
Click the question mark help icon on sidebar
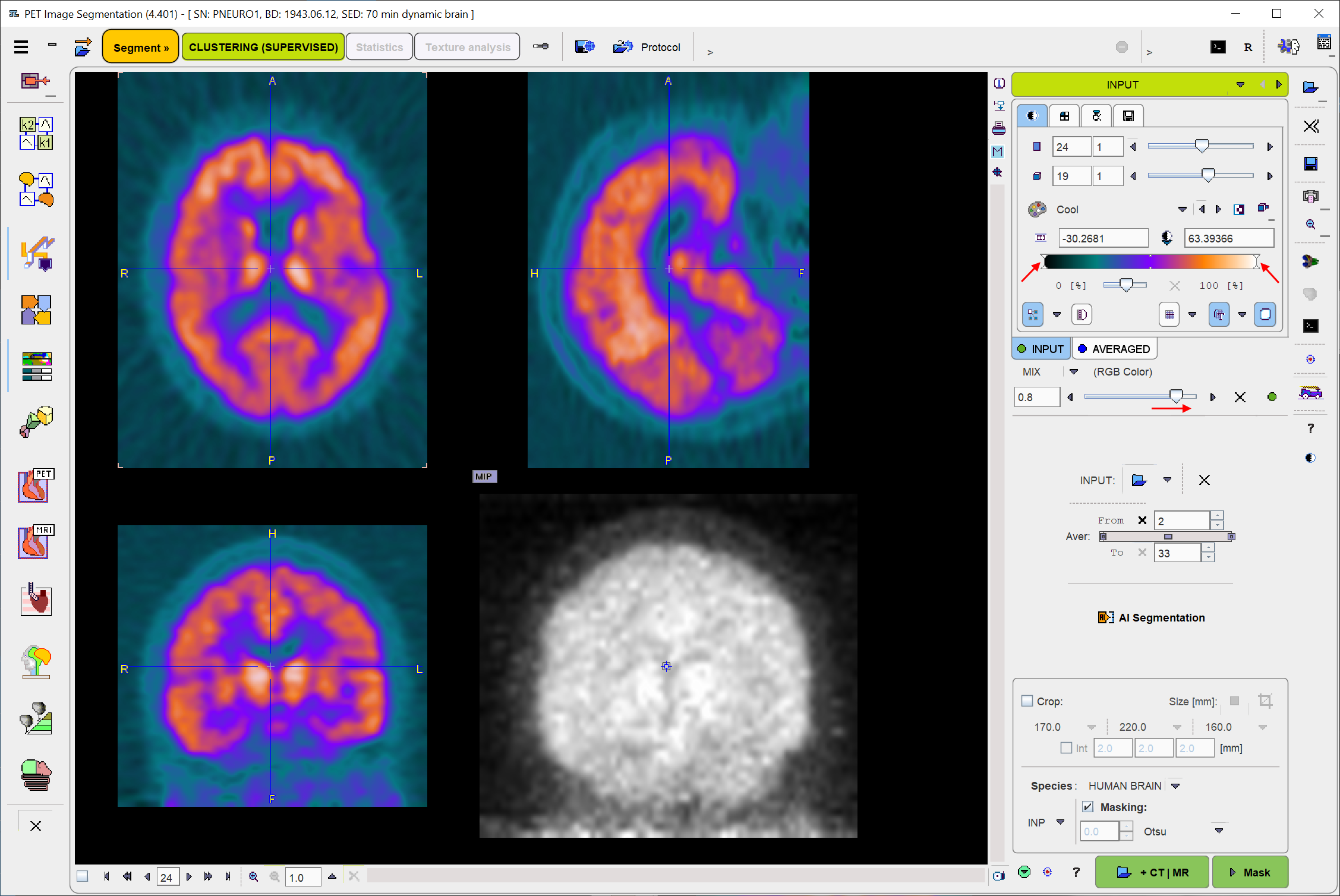click(1311, 428)
